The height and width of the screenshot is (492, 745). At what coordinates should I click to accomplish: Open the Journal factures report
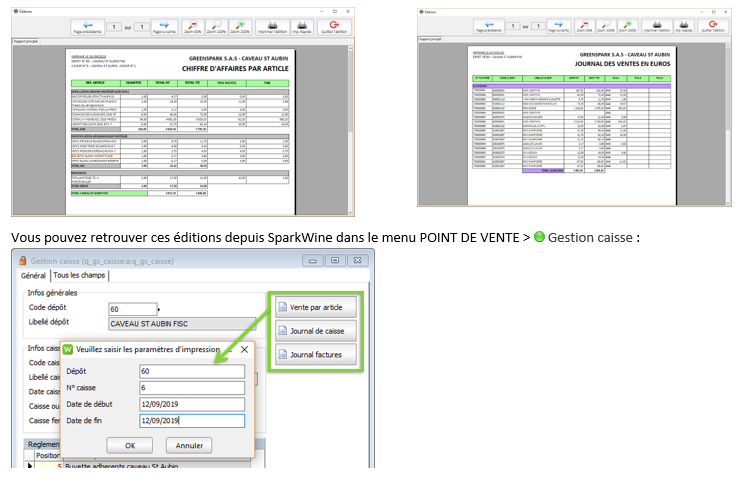[x=309, y=354]
